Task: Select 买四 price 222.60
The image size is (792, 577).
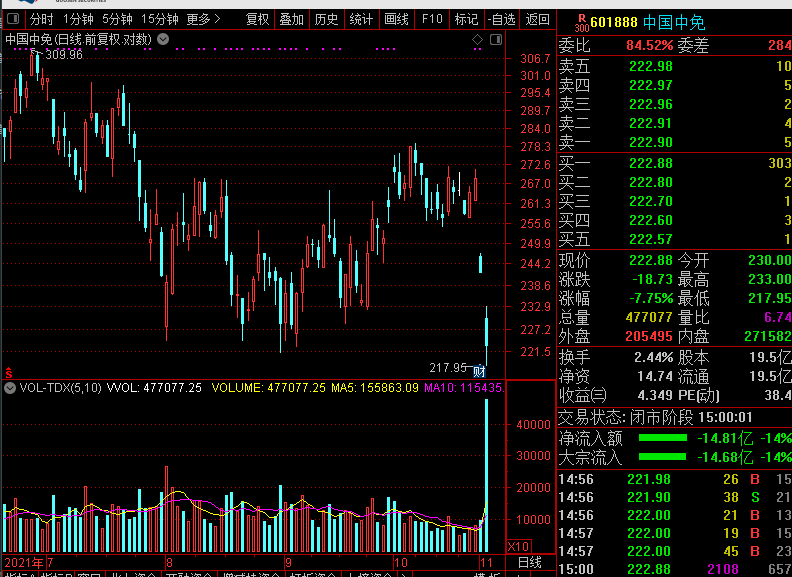Action: [x=651, y=220]
